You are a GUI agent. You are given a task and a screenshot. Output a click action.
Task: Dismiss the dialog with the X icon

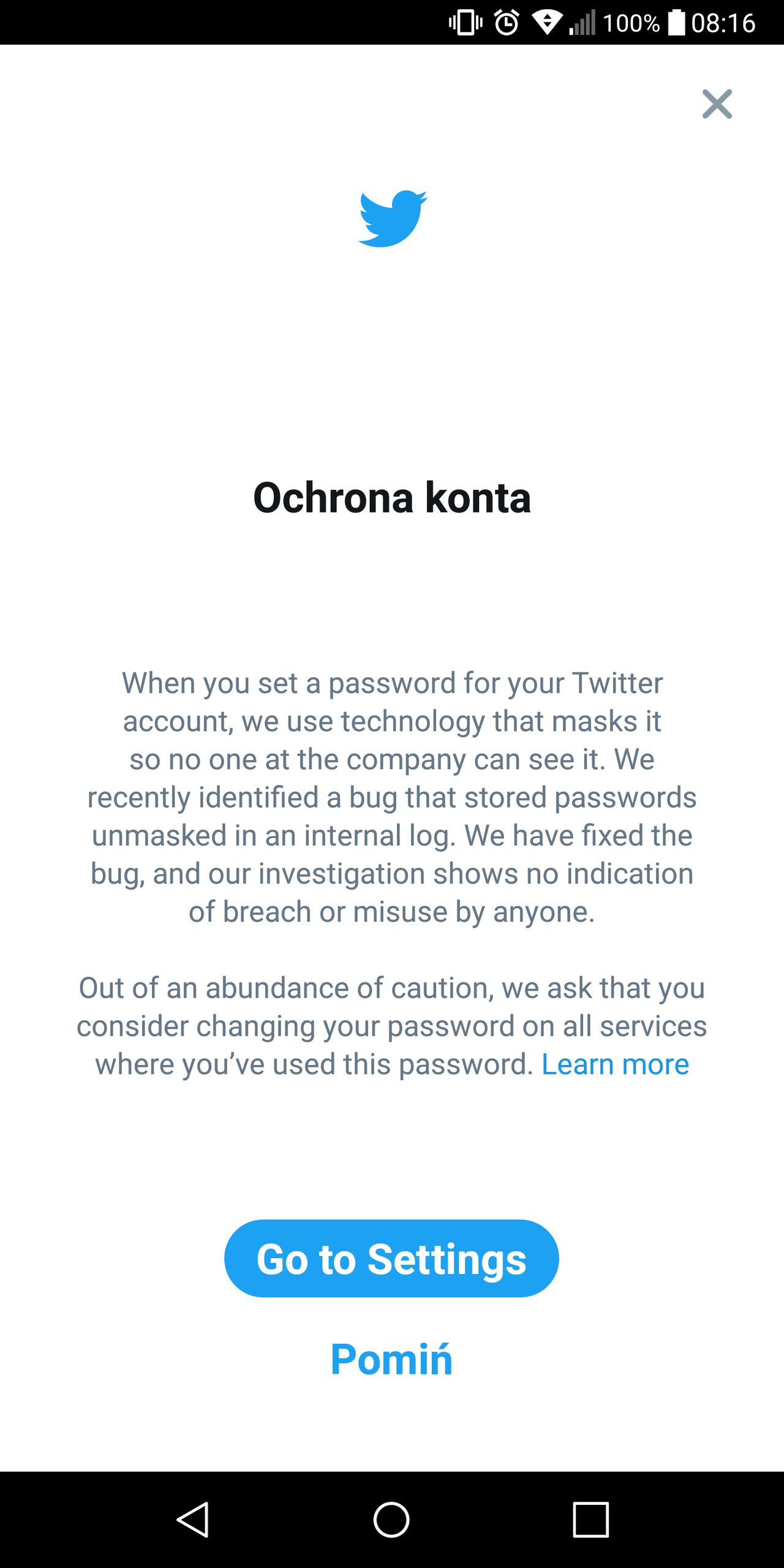tap(717, 104)
